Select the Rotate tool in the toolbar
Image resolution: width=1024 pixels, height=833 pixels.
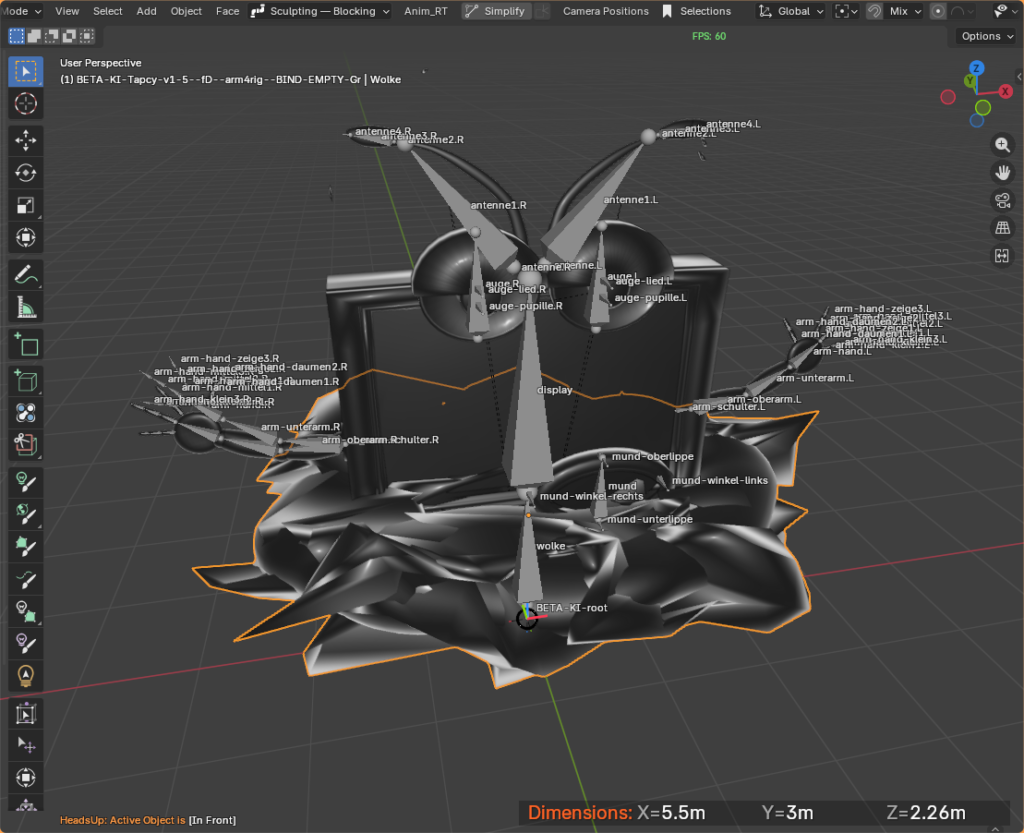point(26,172)
